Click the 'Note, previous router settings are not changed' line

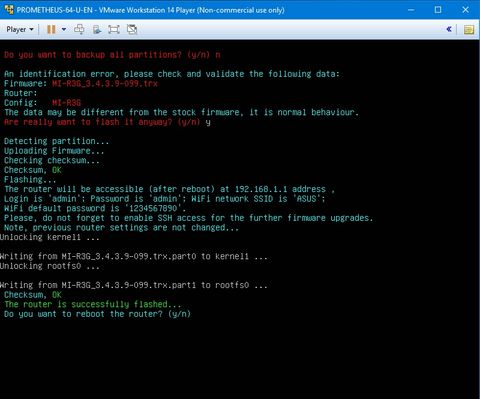121,228
